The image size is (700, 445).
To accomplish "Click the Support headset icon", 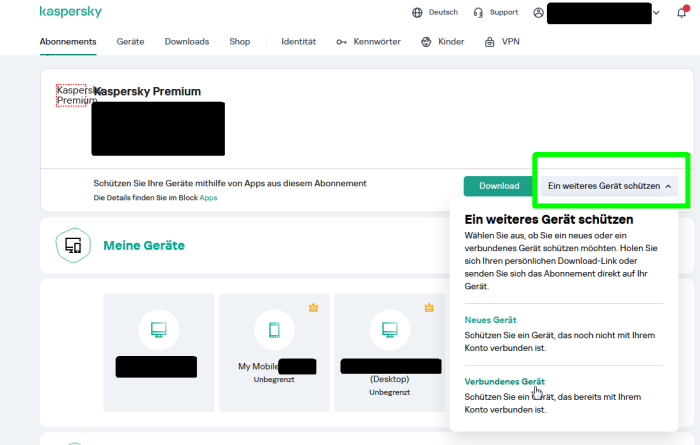I will tap(478, 12).
